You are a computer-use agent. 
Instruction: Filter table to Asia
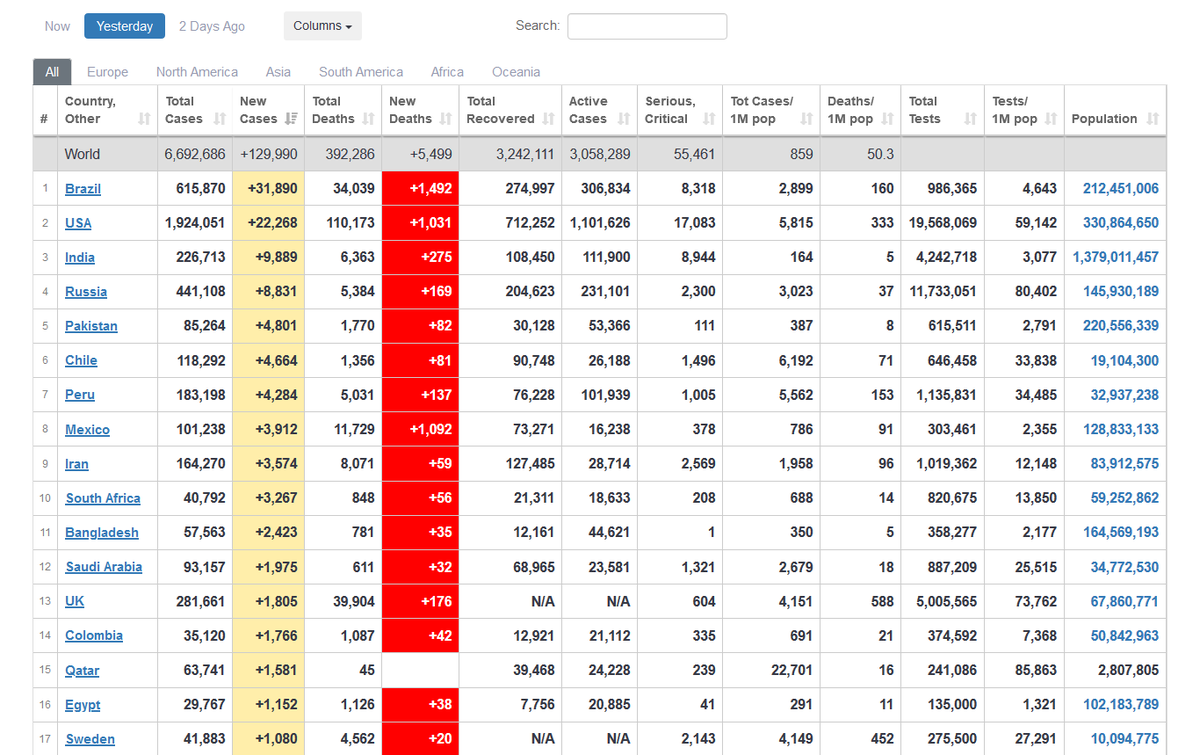278,72
